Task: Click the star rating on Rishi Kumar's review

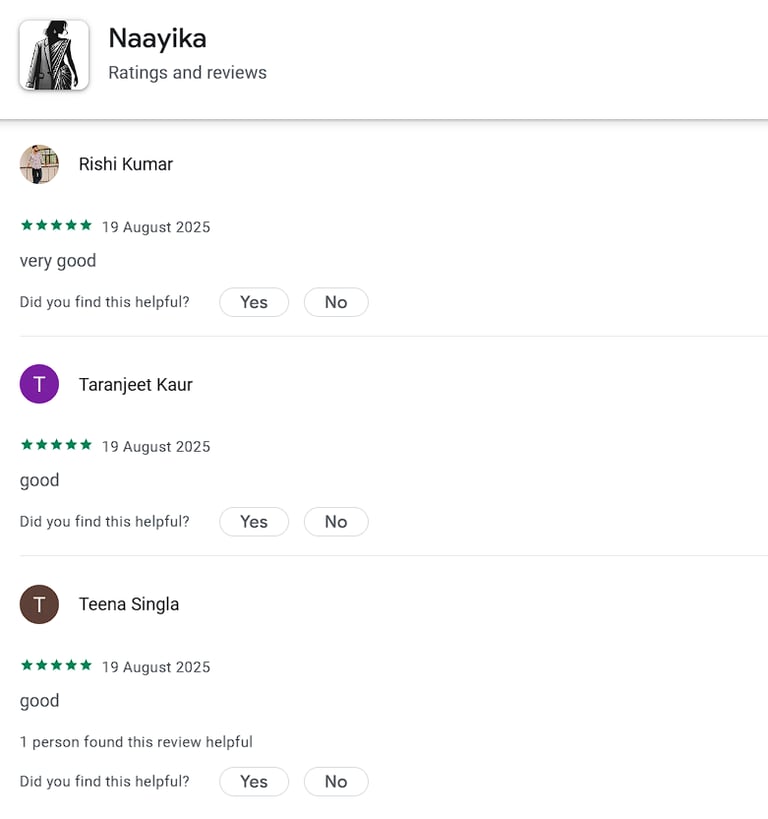Action: tap(56, 226)
